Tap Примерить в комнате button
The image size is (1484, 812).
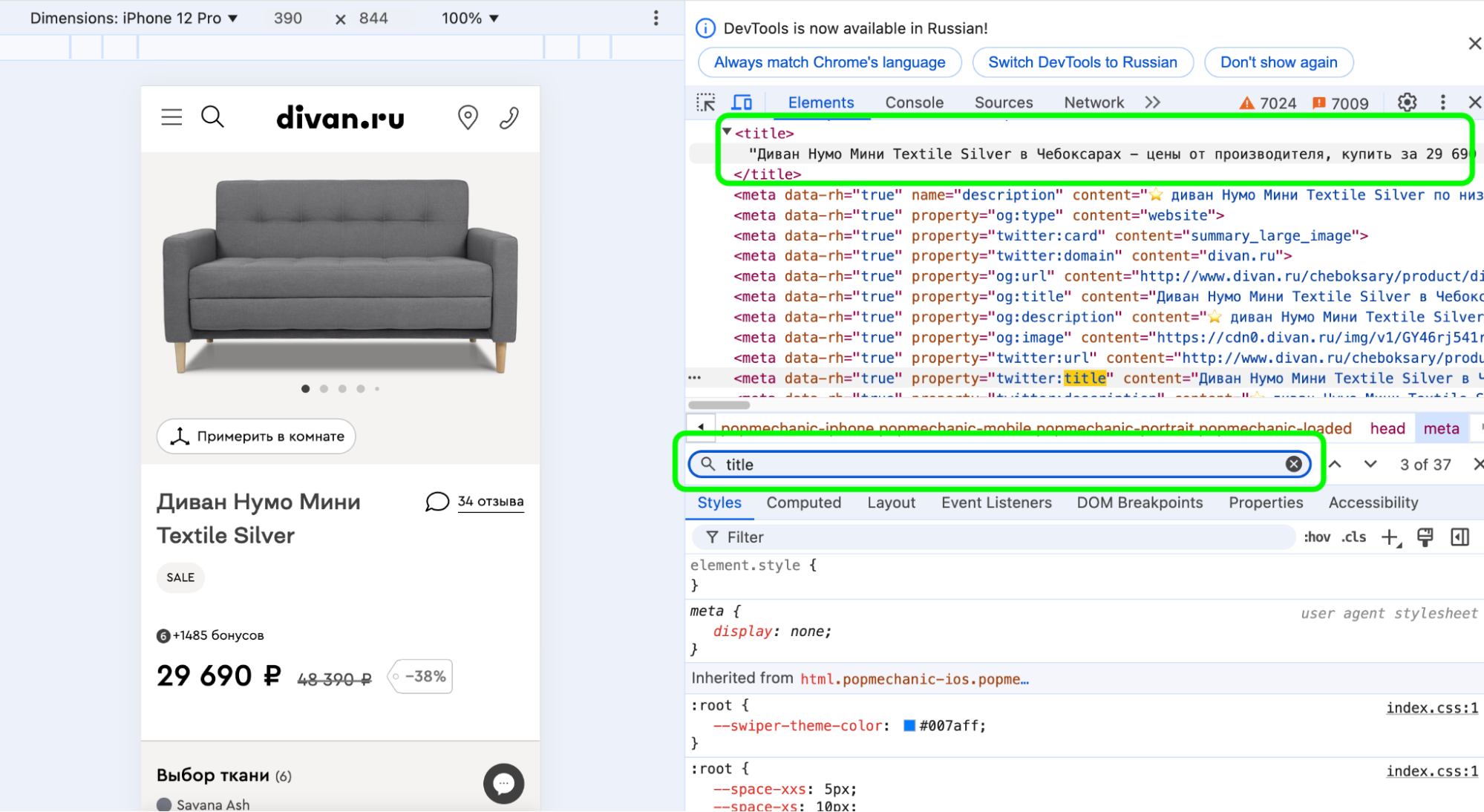(x=256, y=436)
